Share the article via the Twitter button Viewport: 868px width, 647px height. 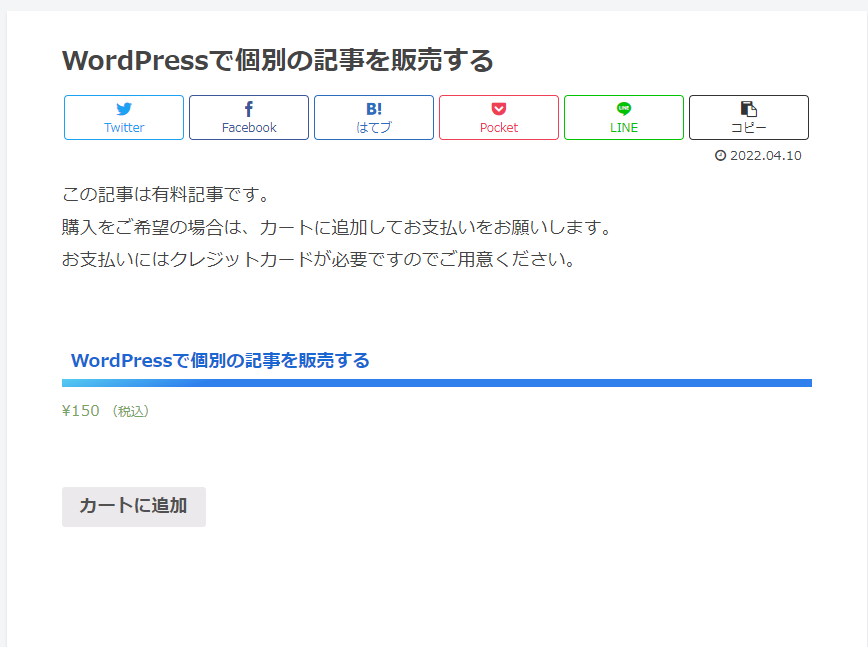click(x=124, y=117)
